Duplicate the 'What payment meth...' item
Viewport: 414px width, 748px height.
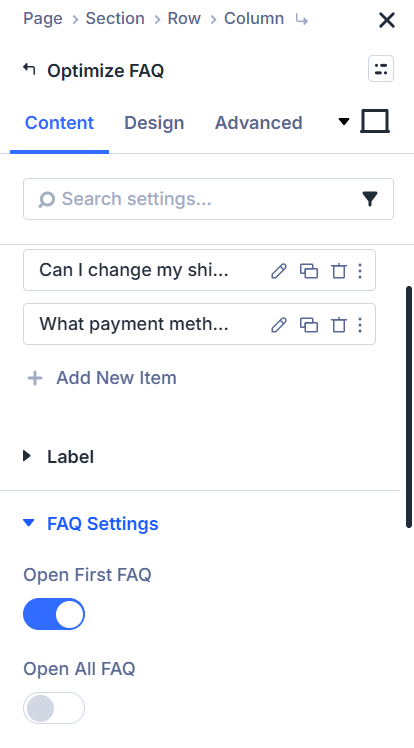coord(309,325)
